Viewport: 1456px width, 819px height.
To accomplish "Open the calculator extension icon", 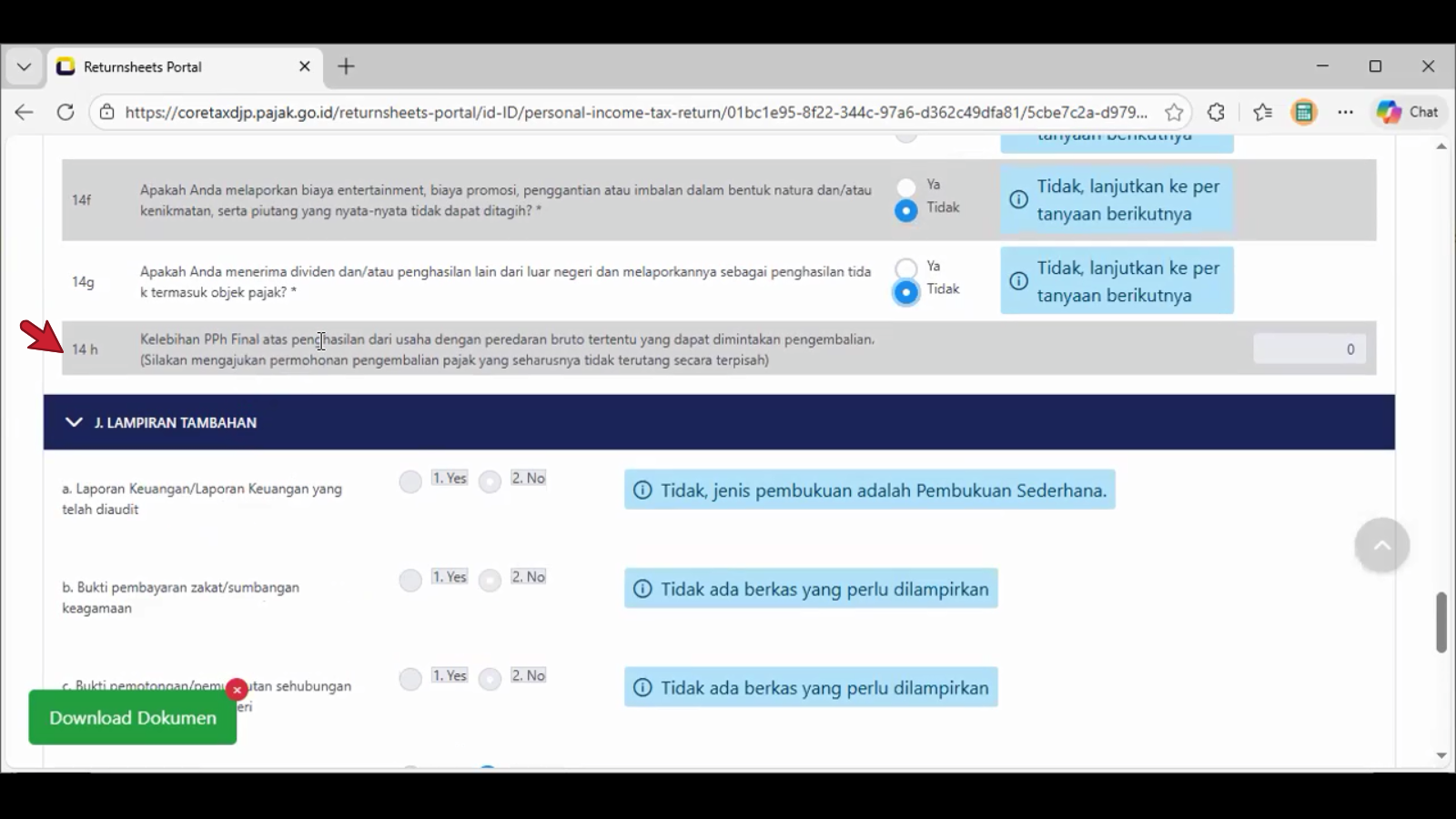I will point(1304,112).
